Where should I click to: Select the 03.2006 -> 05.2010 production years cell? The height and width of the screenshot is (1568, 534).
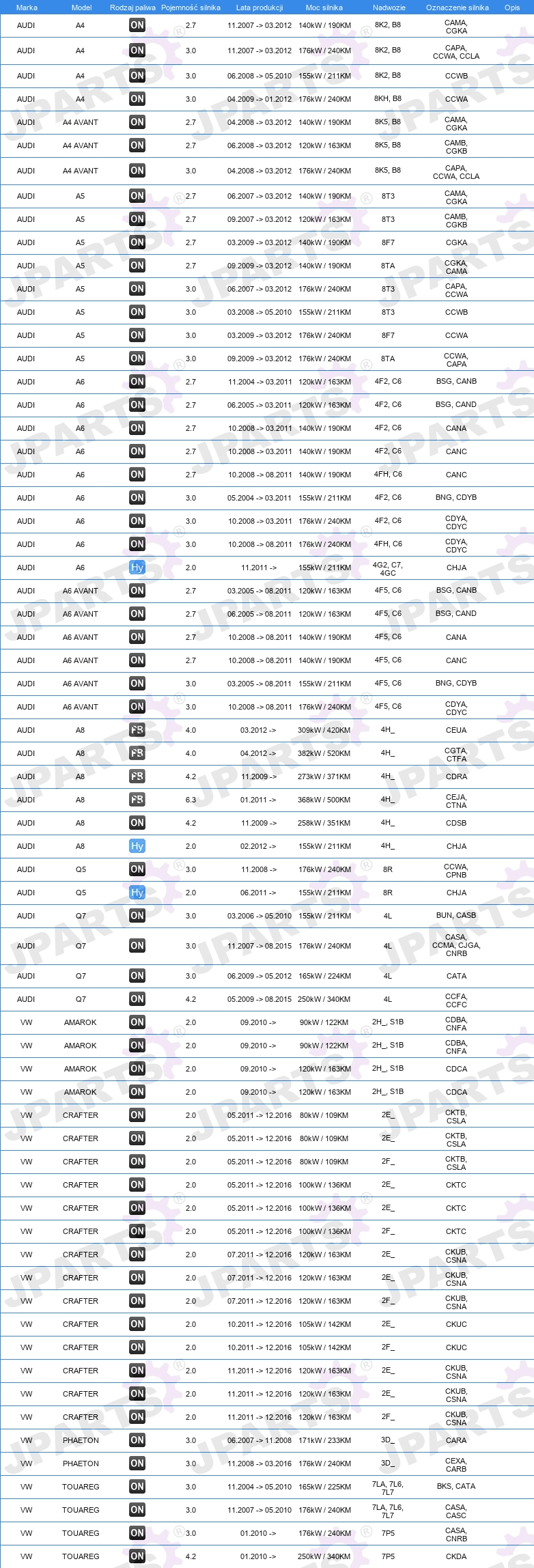259,916
